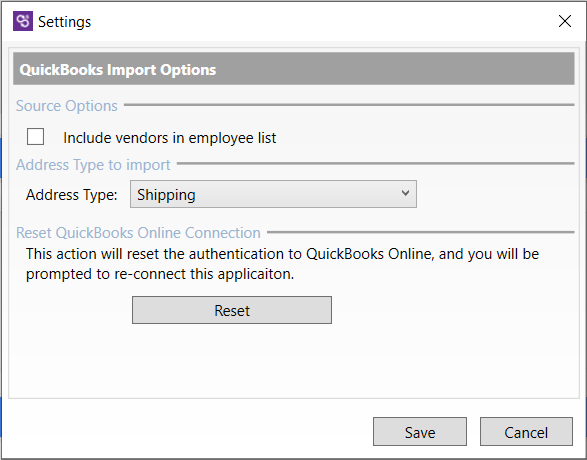Click the Address Type: field label
The image size is (587, 460).
pos(72,195)
